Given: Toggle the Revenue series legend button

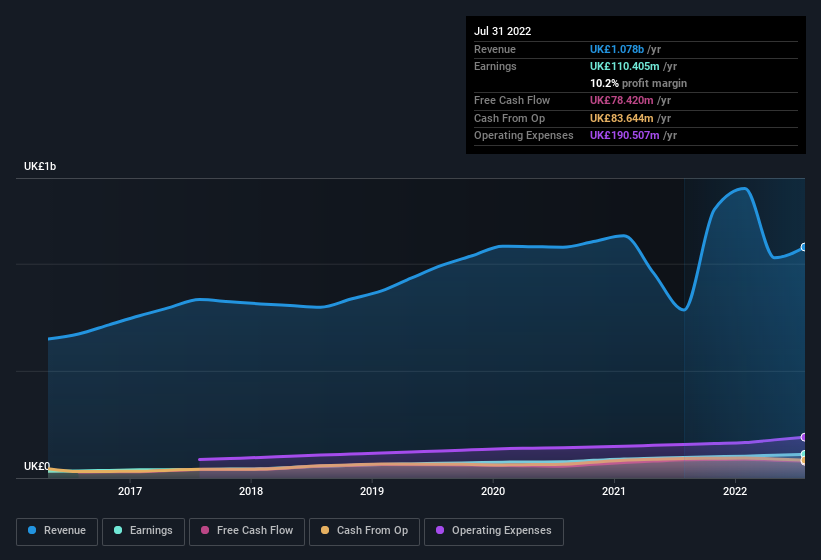Looking at the screenshot, I should [57, 531].
